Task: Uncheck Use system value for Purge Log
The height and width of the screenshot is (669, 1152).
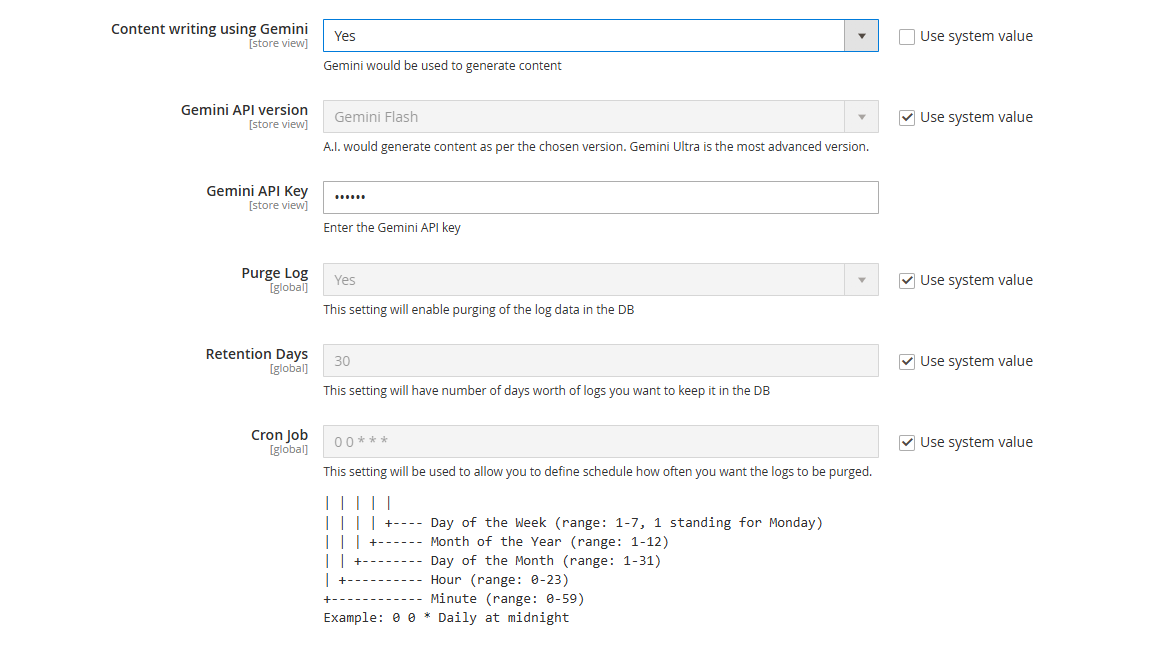Action: 907,281
